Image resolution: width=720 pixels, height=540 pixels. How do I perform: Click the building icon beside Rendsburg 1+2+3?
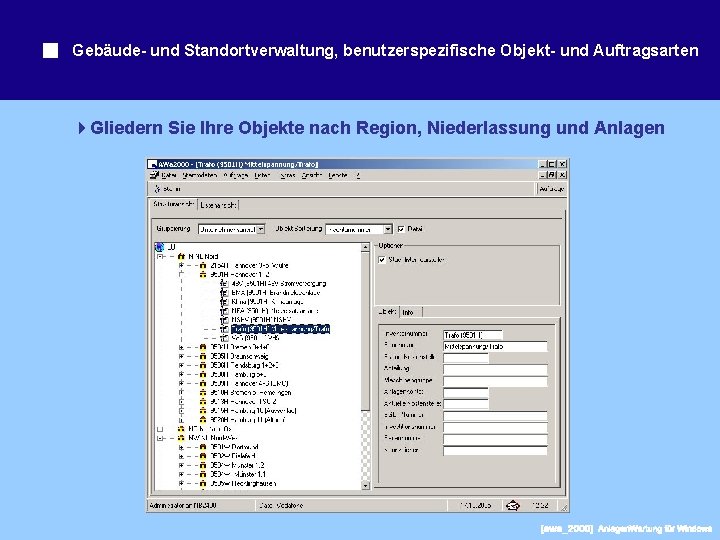click(203, 365)
